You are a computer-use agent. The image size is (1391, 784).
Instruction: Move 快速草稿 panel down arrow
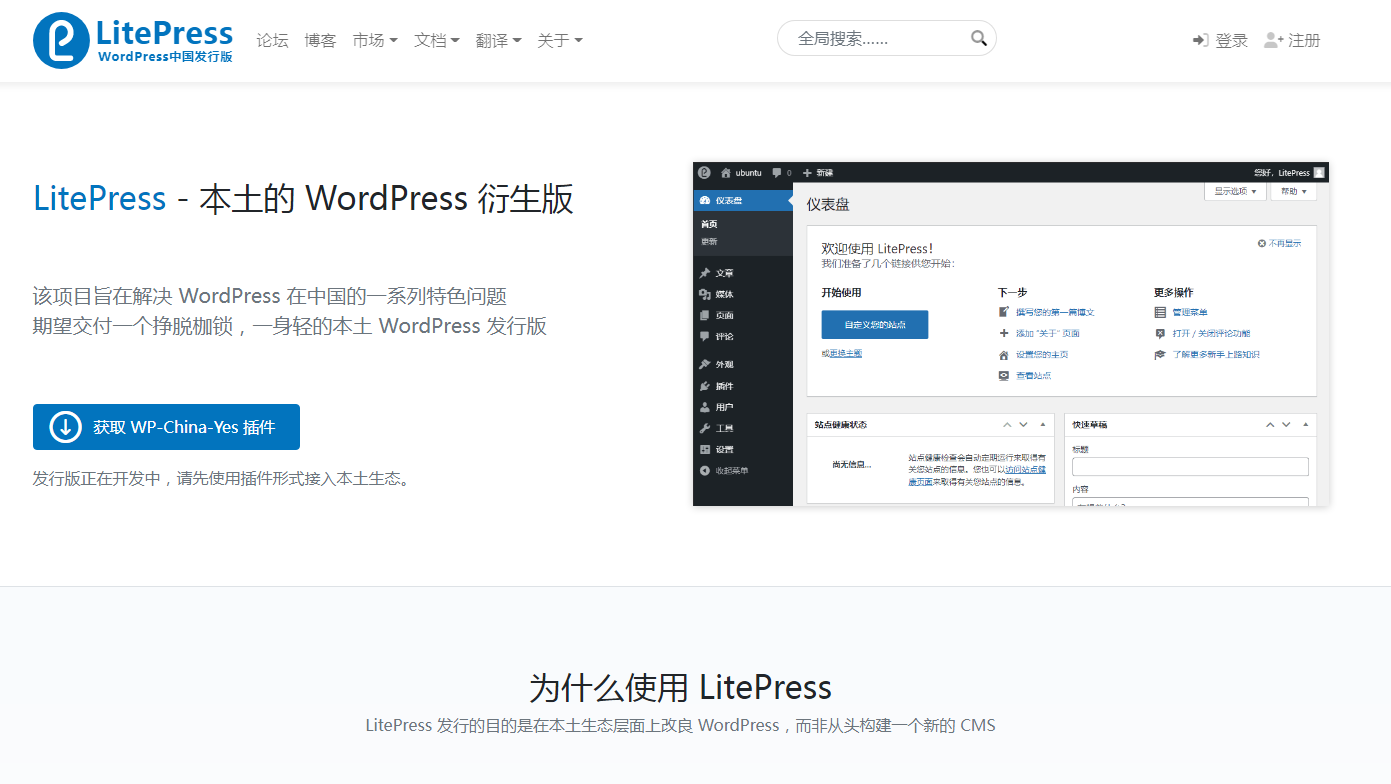coord(1286,425)
